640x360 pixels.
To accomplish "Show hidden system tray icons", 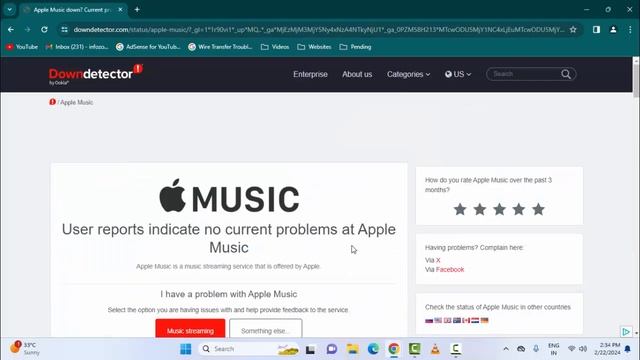I will click(x=506, y=349).
